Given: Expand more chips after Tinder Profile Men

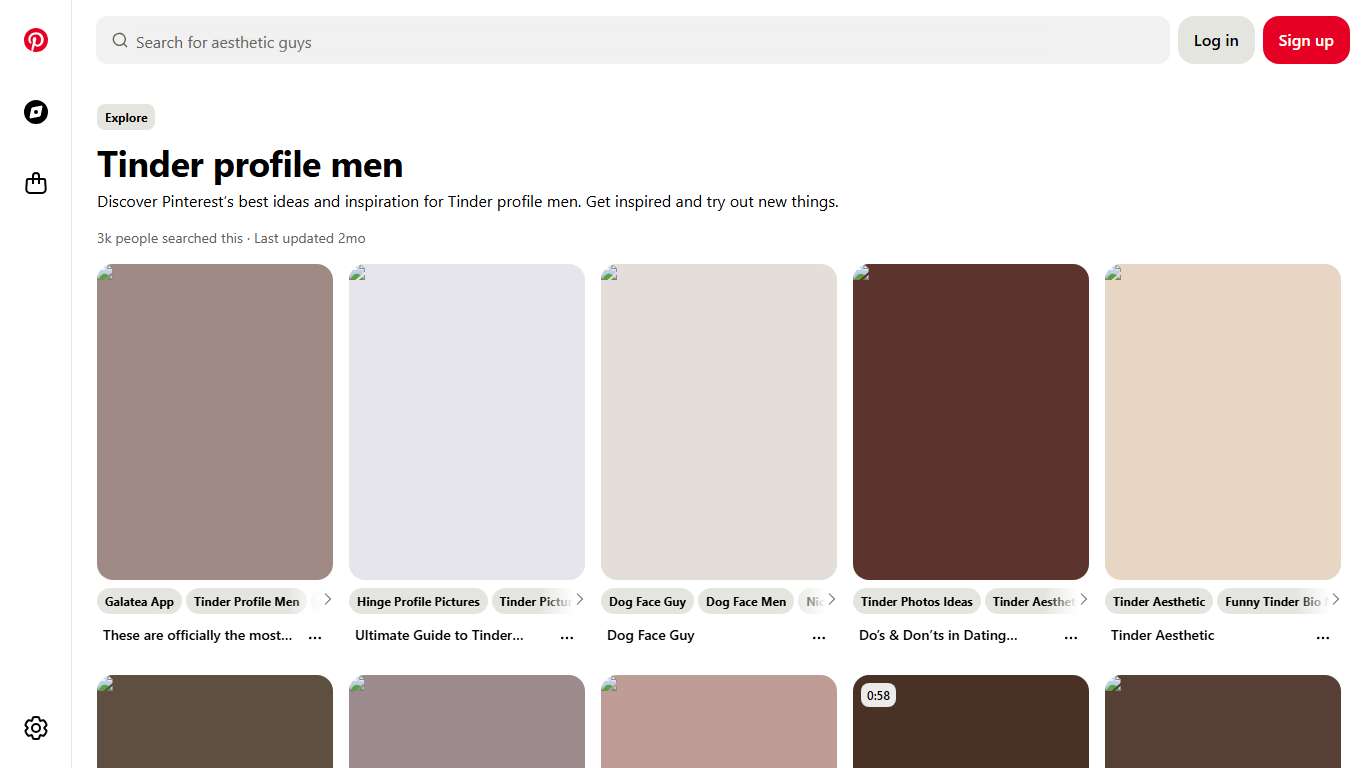Looking at the screenshot, I should coord(328,598).
